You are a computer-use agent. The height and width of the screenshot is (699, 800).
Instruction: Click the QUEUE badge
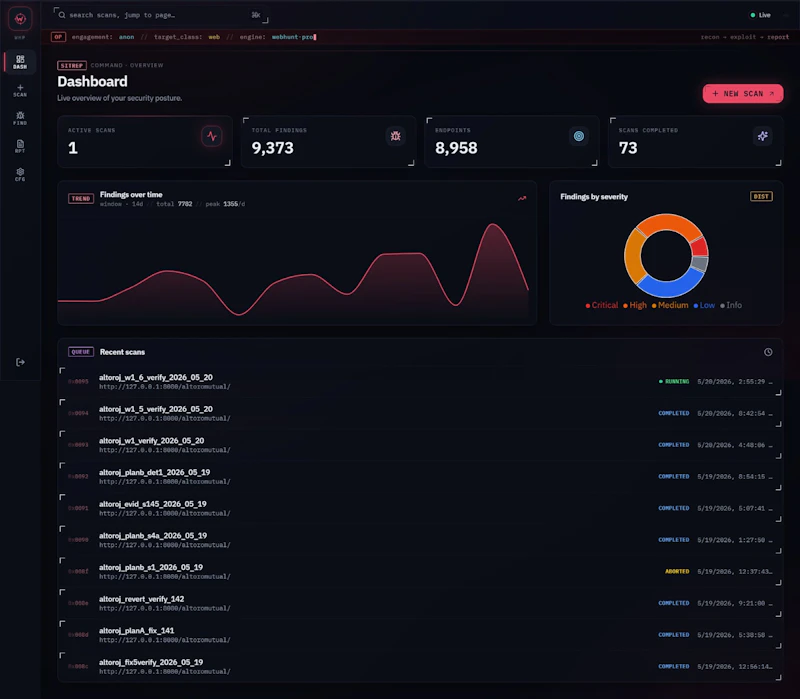click(81, 352)
